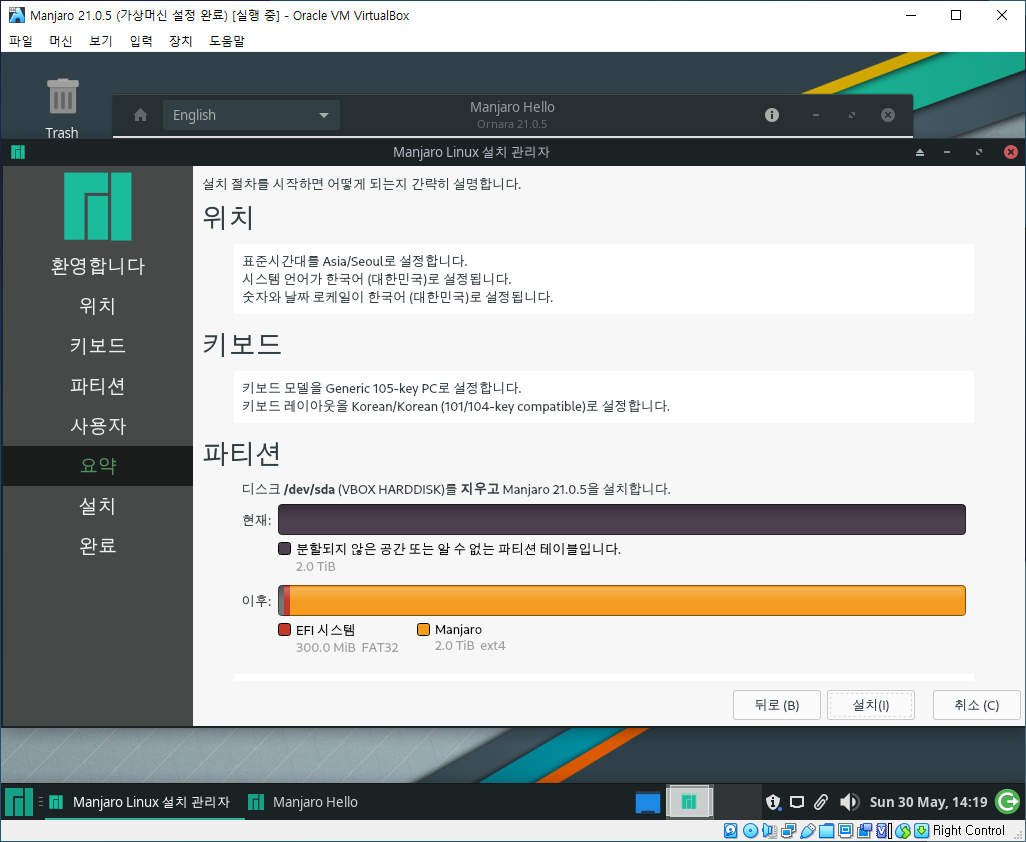Switch to the empty second workspace
1026x842 pixels.
point(737,802)
